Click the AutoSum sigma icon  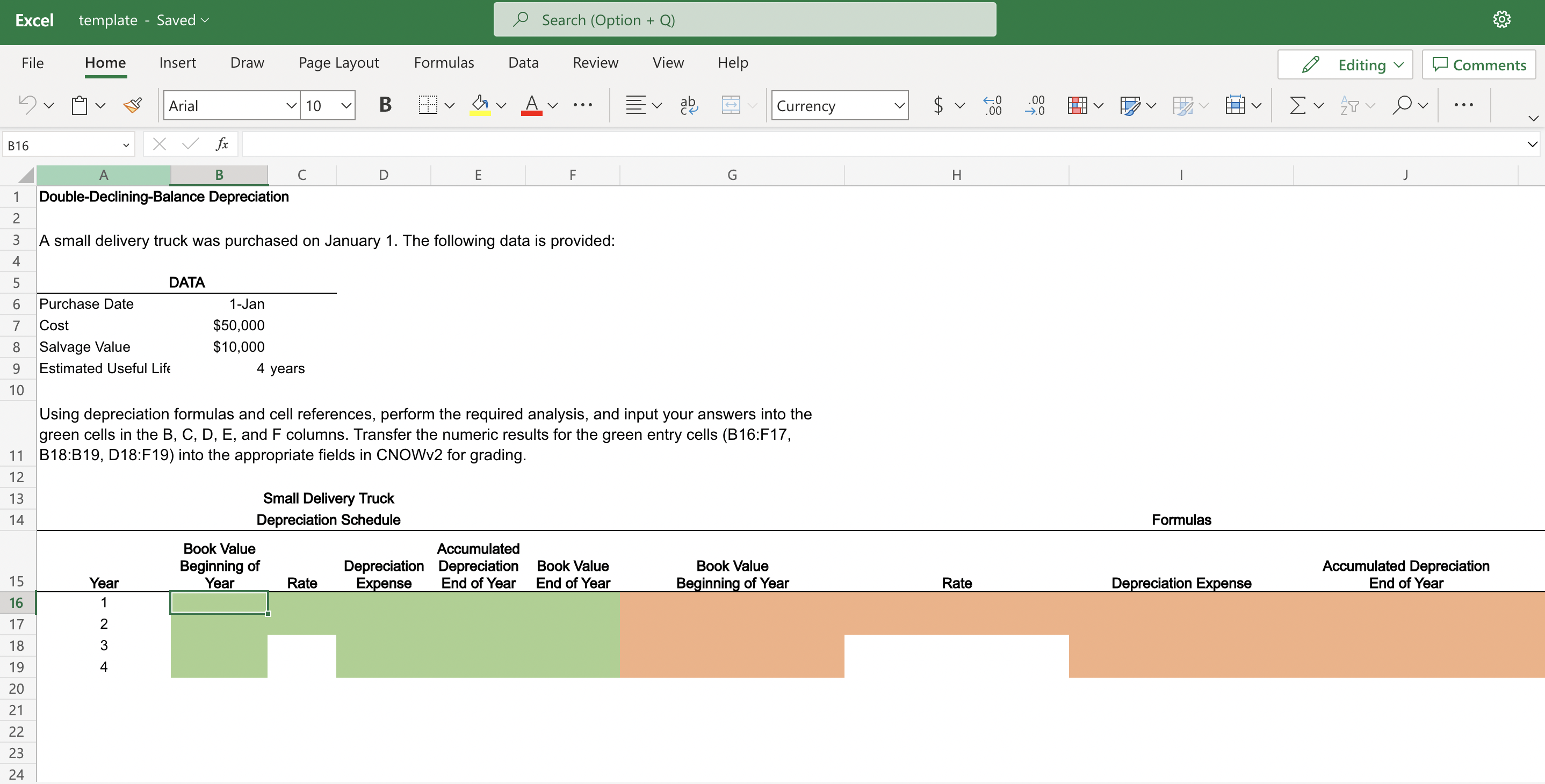[1297, 105]
